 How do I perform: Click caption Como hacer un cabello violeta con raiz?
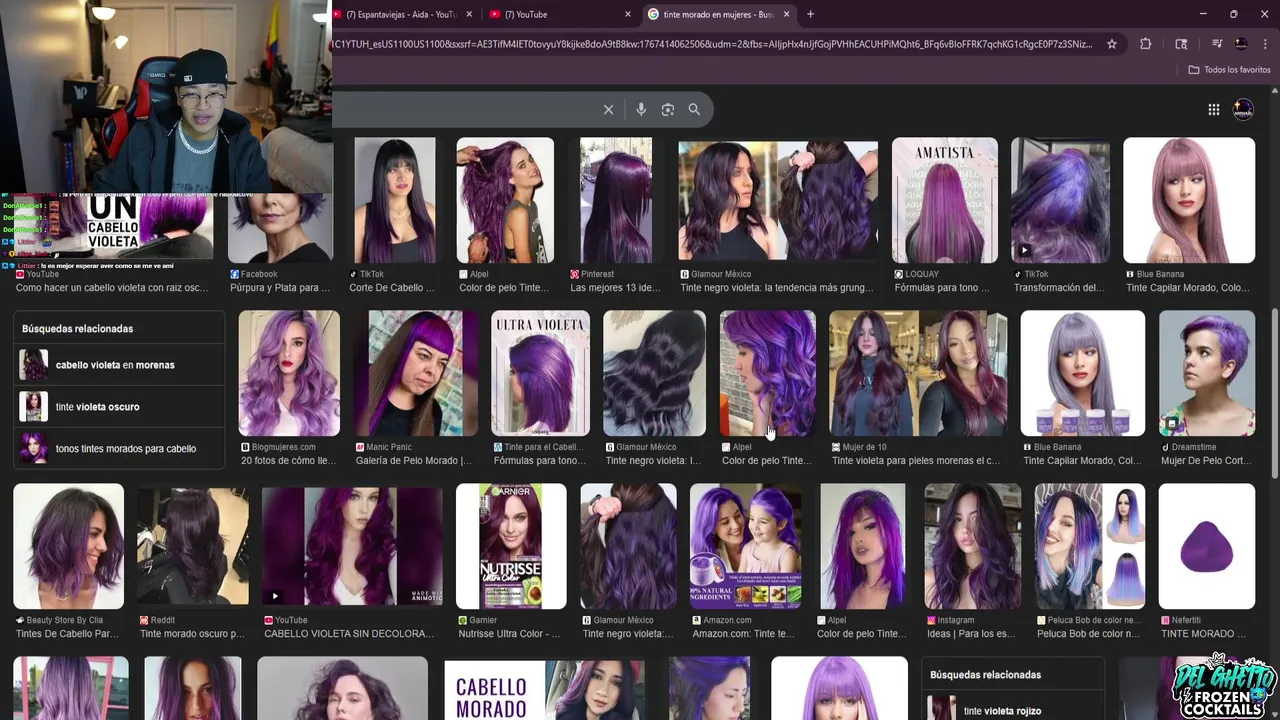click(x=112, y=288)
